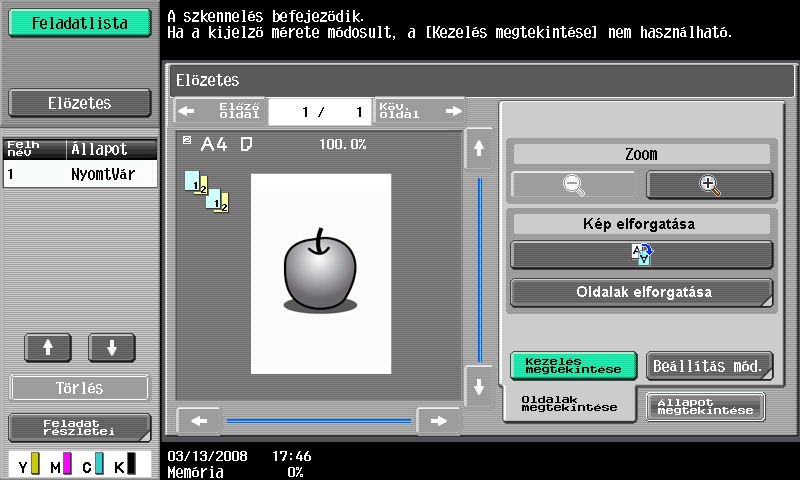This screenshot has height=480, width=800.
Task: Click the vertical blue scroll bar
Action: (480, 270)
